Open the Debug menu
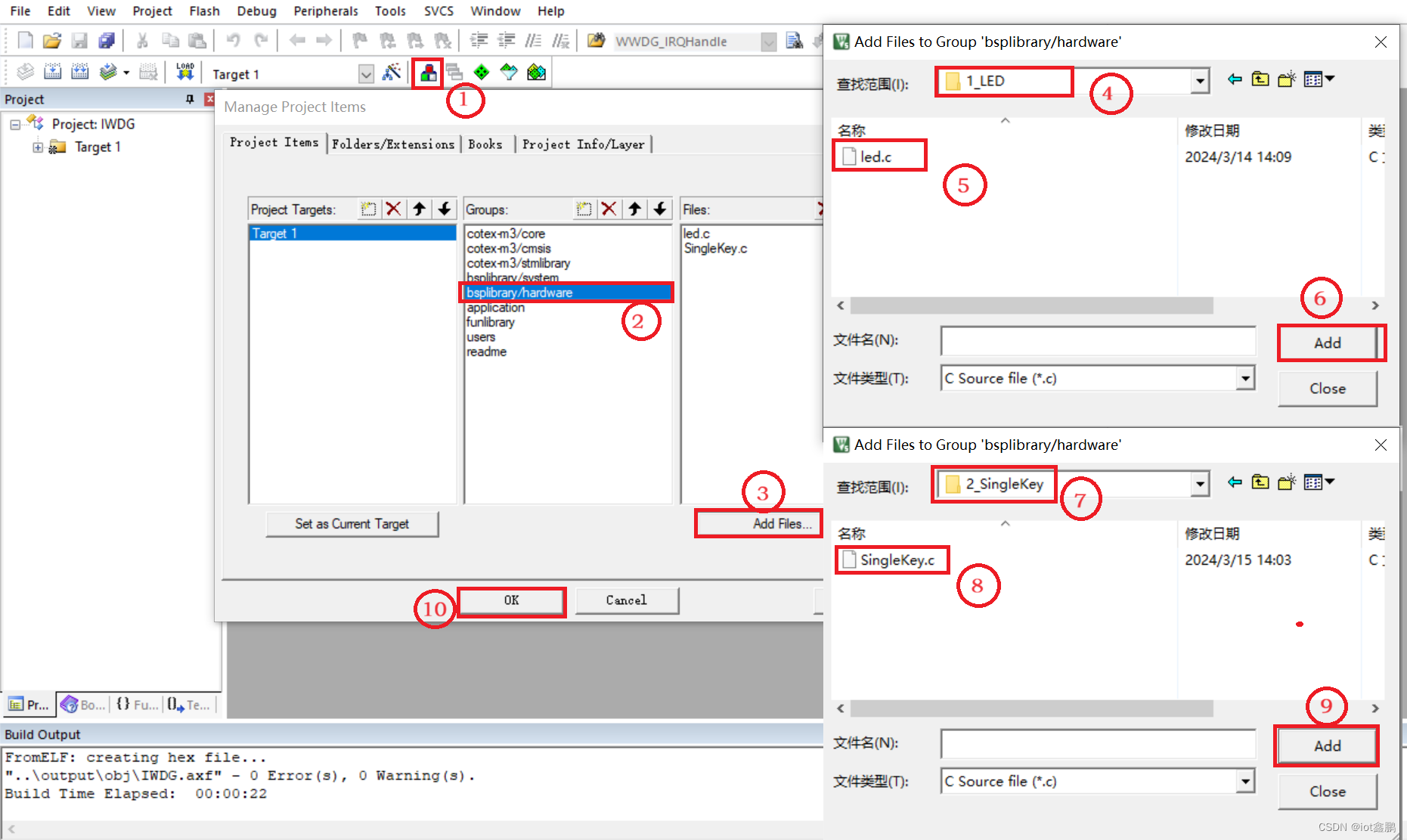This screenshot has height=840, width=1407. tap(256, 11)
